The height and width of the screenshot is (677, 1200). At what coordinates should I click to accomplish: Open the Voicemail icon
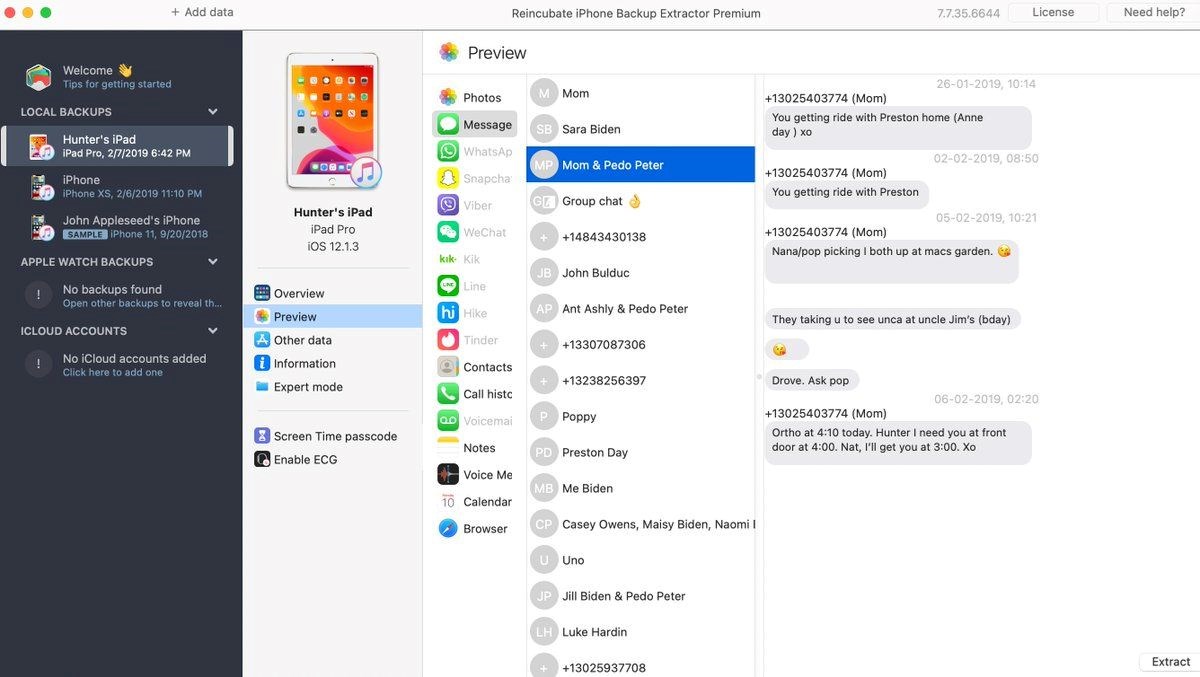[x=448, y=421]
